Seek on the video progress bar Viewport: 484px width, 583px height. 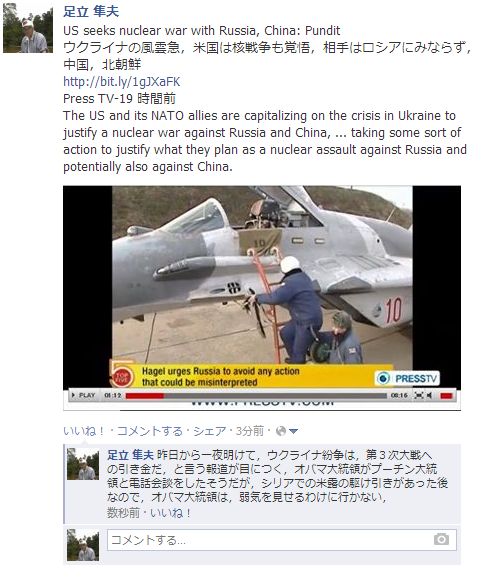pyautogui.click(x=256, y=396)
